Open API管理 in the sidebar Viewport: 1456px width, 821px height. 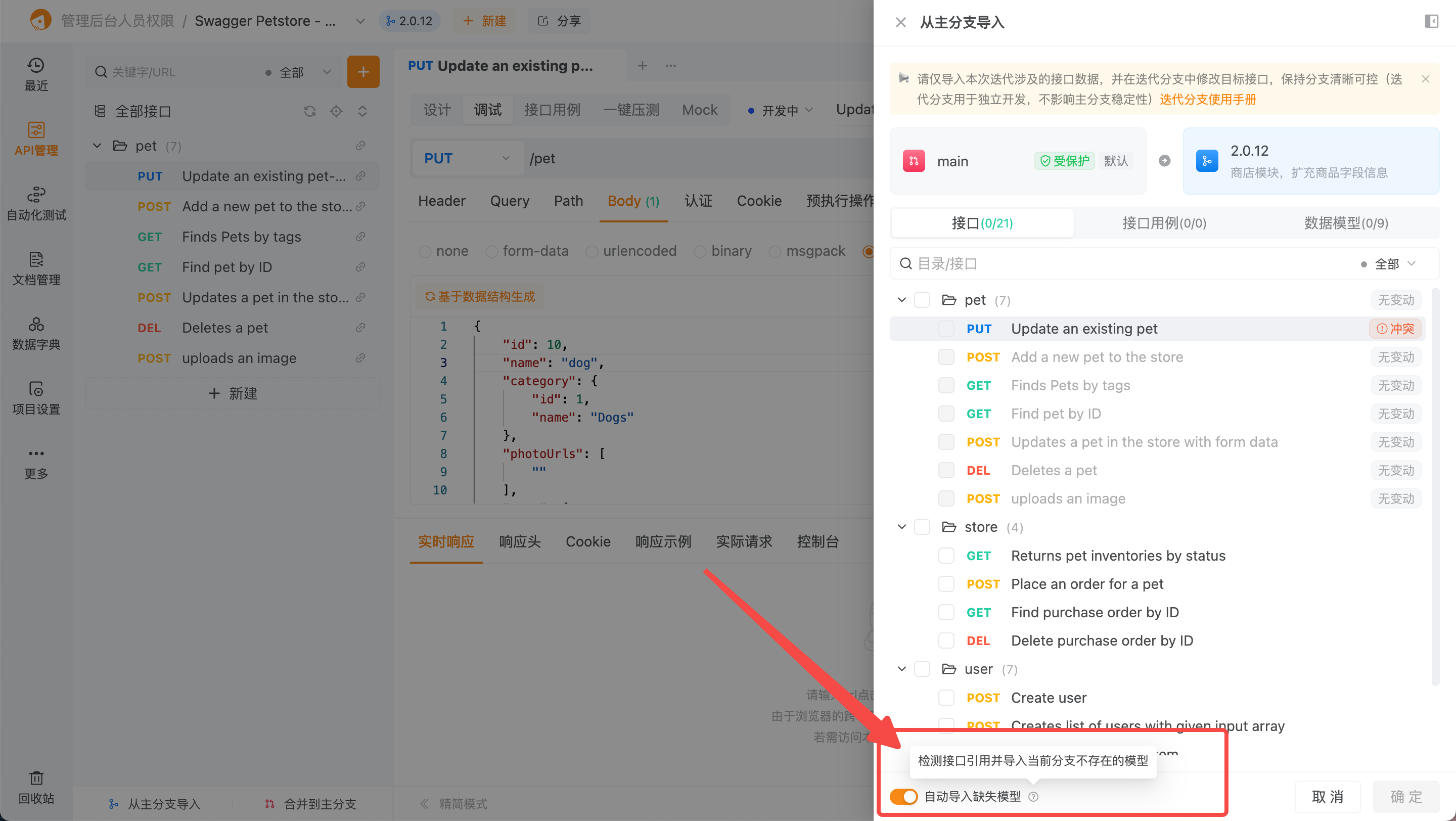pos(36,139)
